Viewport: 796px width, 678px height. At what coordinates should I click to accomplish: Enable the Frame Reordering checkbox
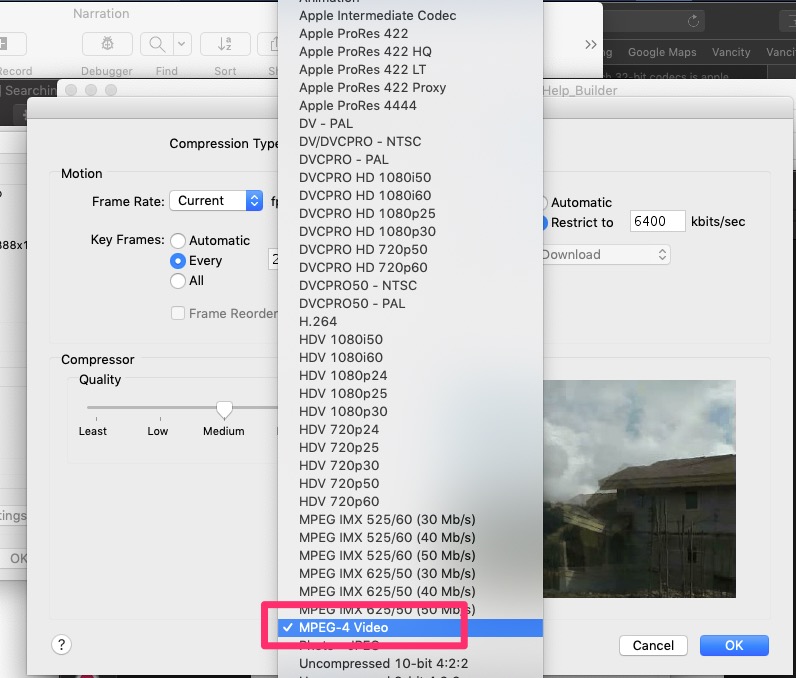178,313
